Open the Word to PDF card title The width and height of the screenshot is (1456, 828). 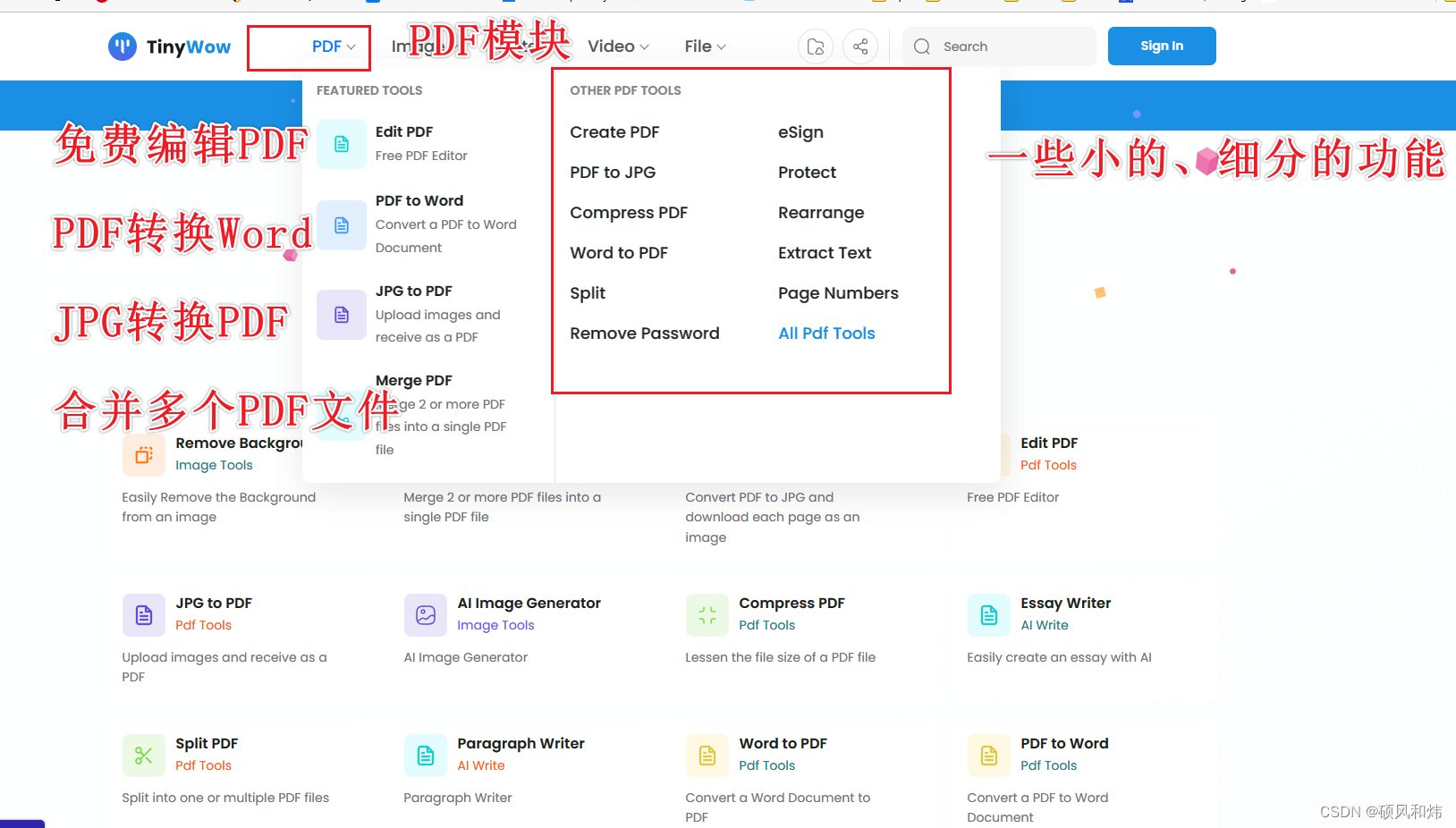[x=783, y=744]
